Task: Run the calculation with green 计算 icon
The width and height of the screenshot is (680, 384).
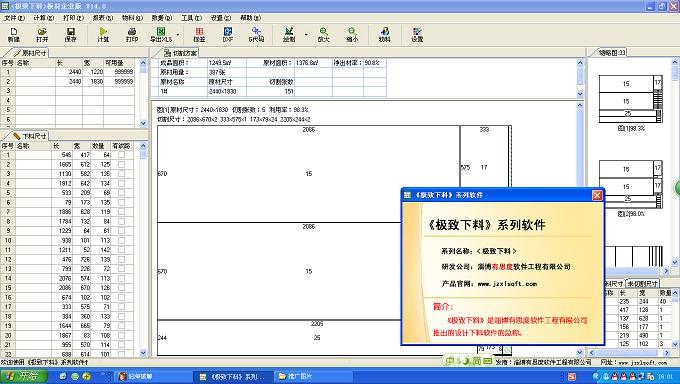Action: coord(103,35)
